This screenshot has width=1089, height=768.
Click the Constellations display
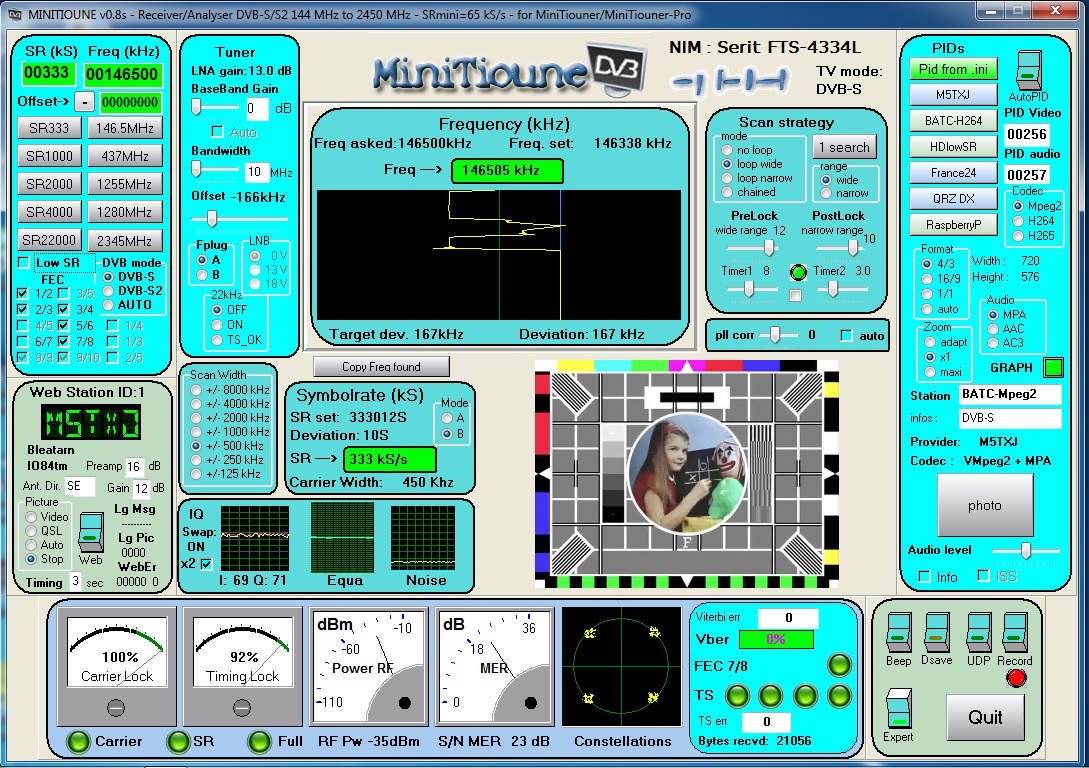[622, 666]
